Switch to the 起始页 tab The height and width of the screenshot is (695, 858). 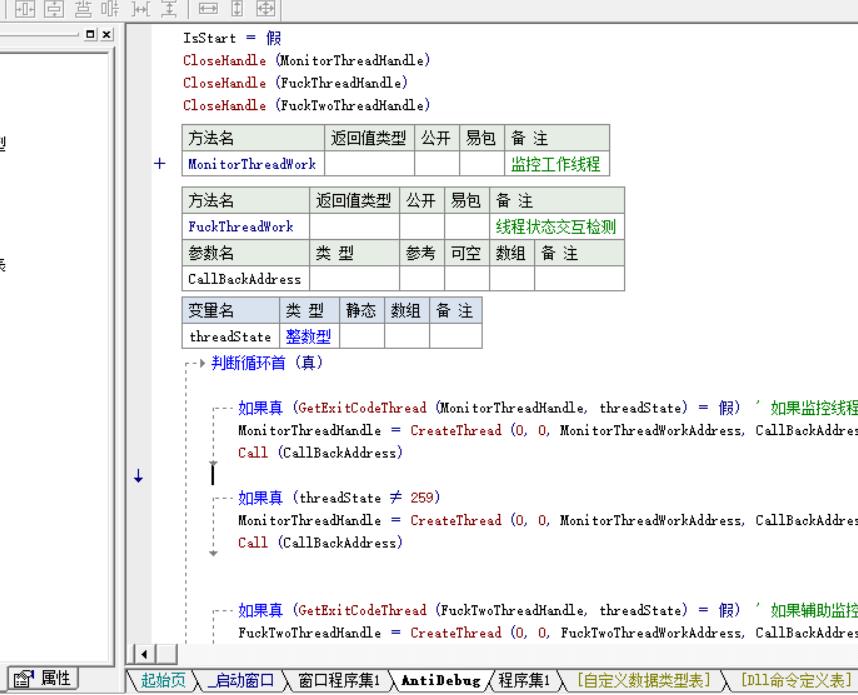(x=163, y=680)
